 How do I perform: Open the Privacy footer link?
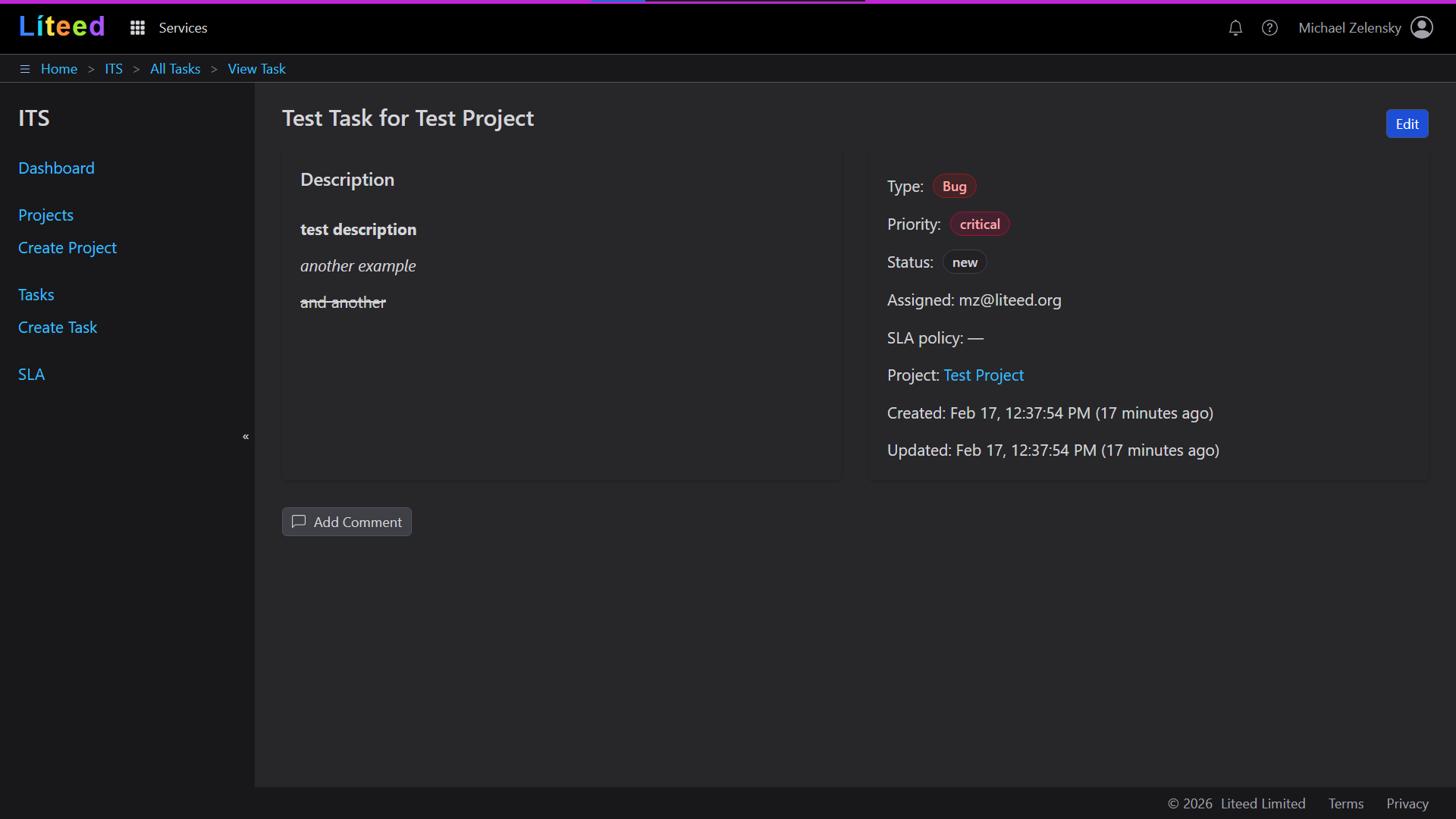coord(1407,804)
